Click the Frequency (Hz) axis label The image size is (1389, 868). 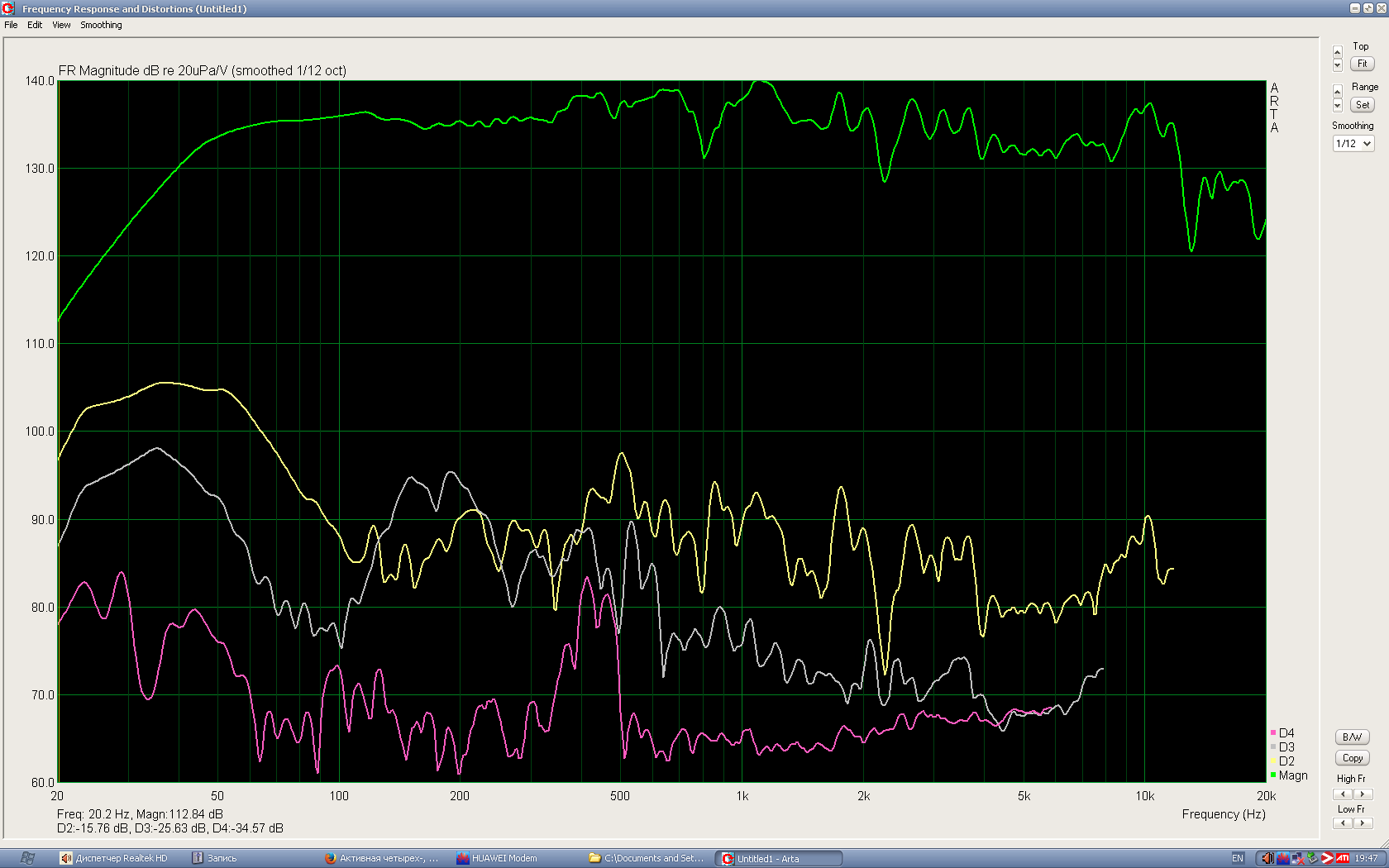[1224, 814]
